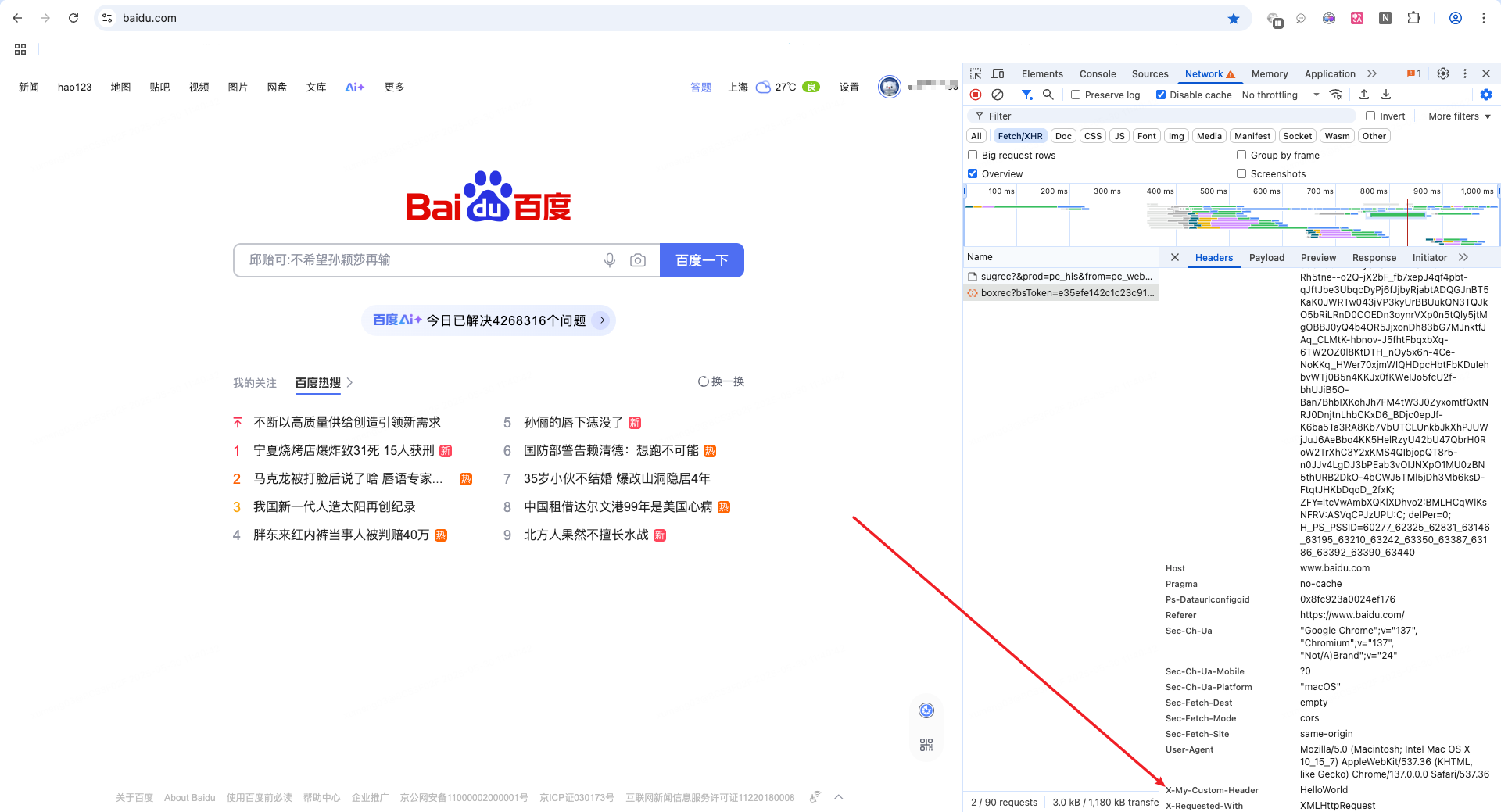
Task: Open the Chrome profile avatar icon
Action: pos(1456,18)
